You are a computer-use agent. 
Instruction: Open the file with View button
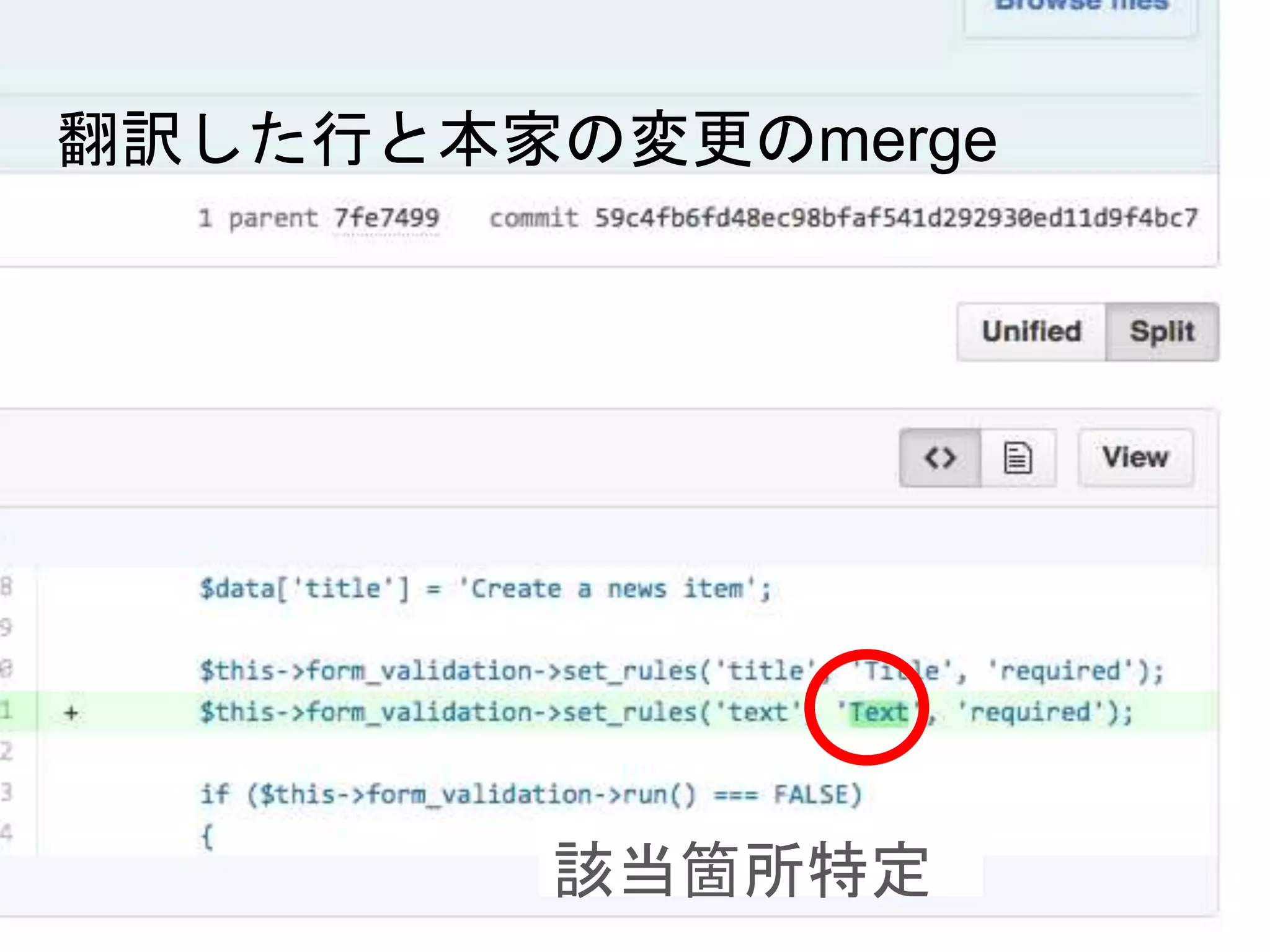coord(1135,457)
